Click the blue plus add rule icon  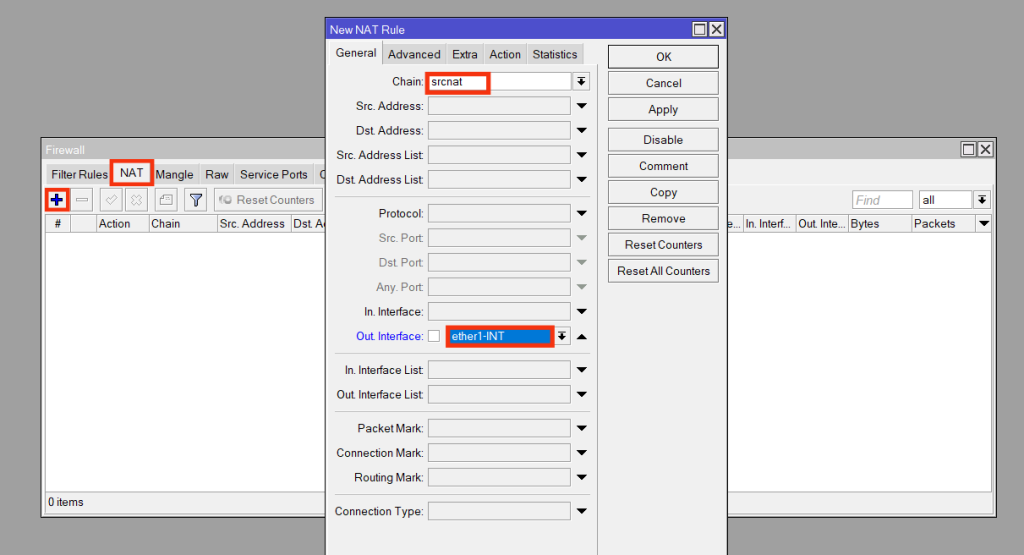pos(57,200)
